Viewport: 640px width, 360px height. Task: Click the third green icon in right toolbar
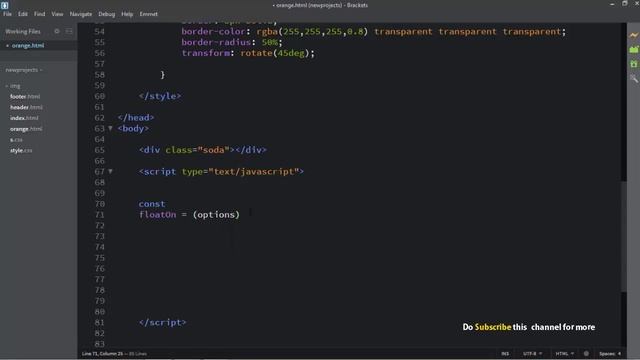pyautogui.click(x=633, y=64)
